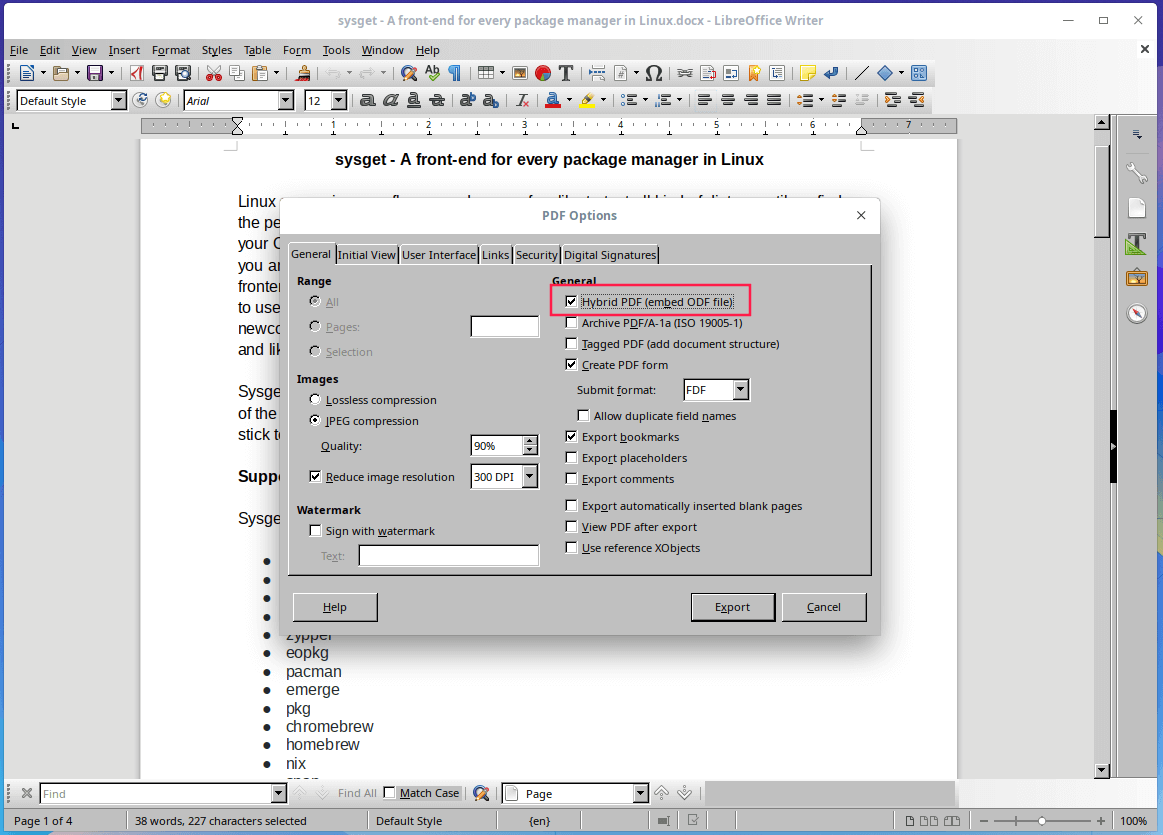
Task: Open the Arial font name dropdown
Action: click(286, 100)
